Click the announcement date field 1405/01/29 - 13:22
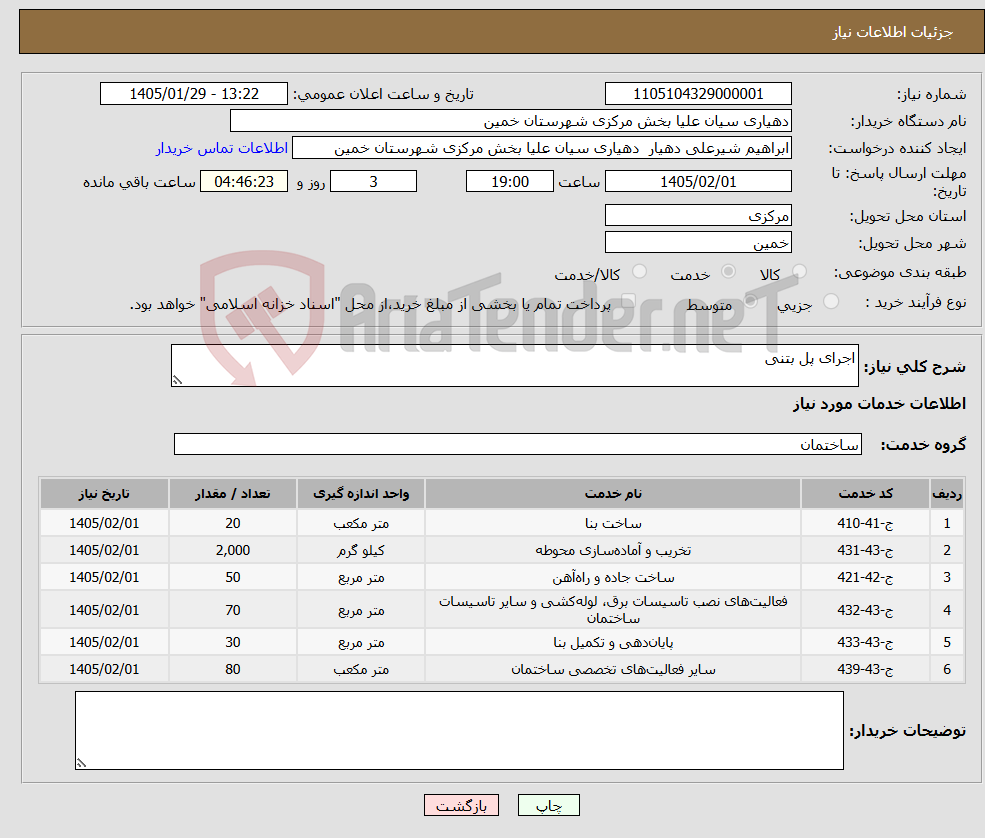 click(193, 94)
